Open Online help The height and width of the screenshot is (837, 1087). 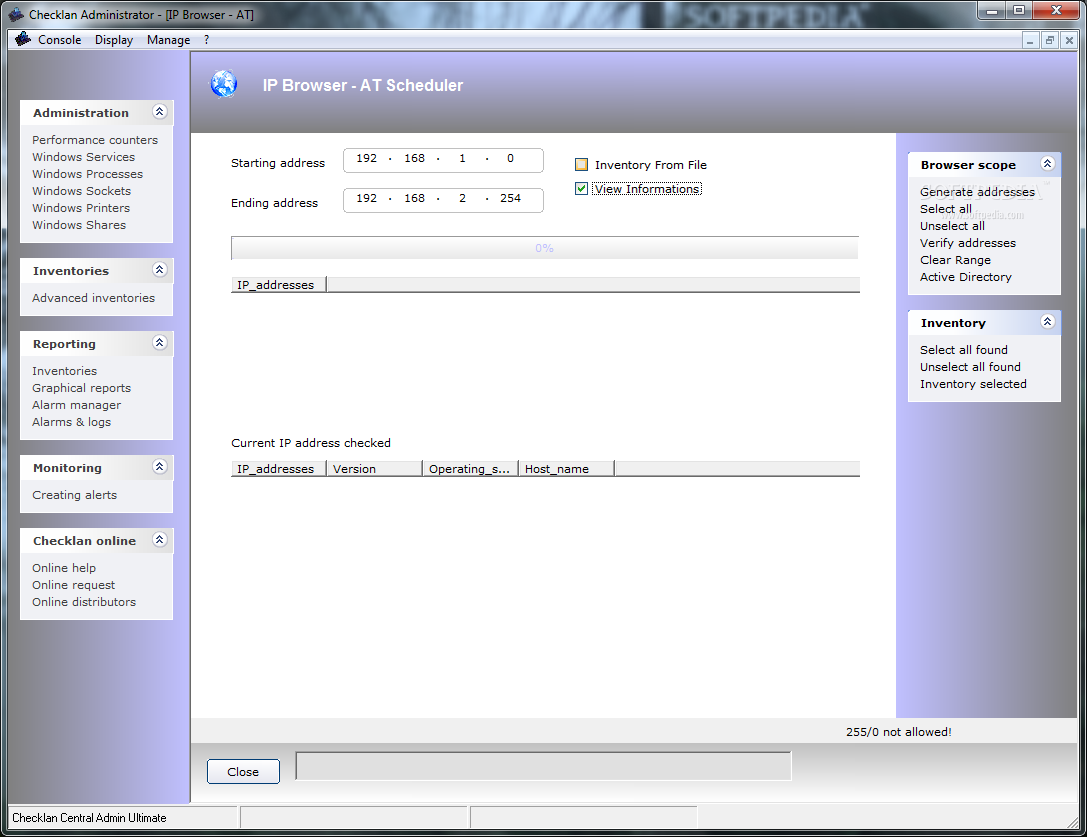(x=64, y=568)
